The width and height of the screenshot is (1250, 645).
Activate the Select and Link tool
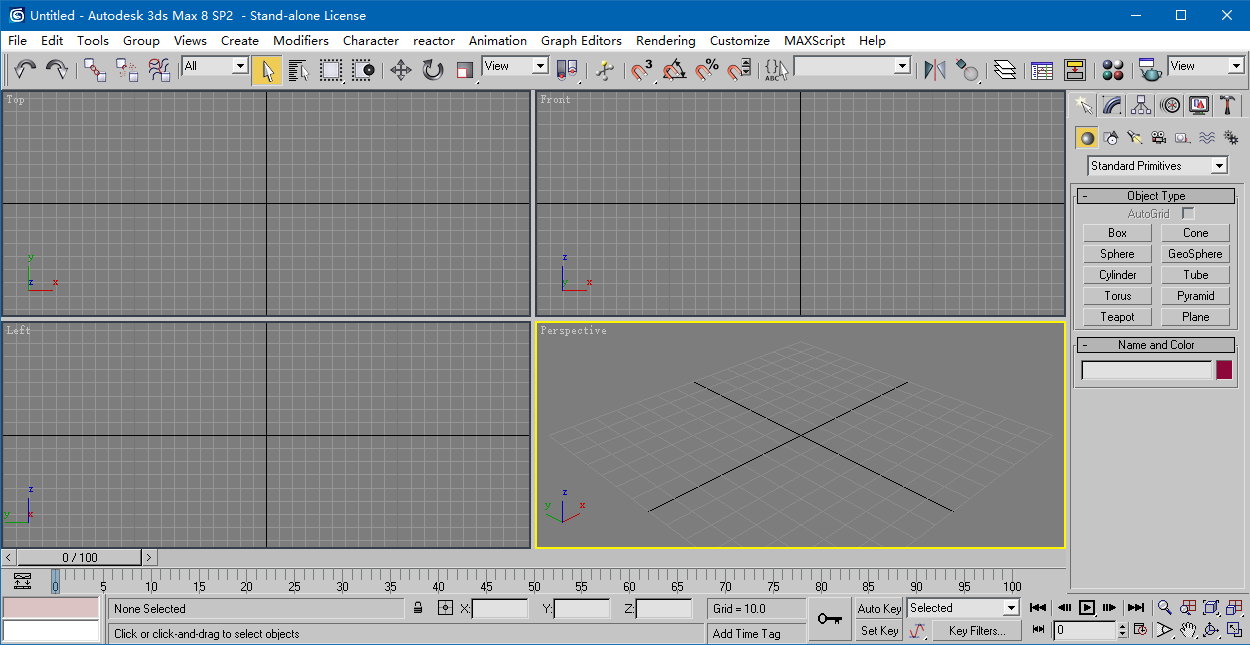tap(95, 70)
